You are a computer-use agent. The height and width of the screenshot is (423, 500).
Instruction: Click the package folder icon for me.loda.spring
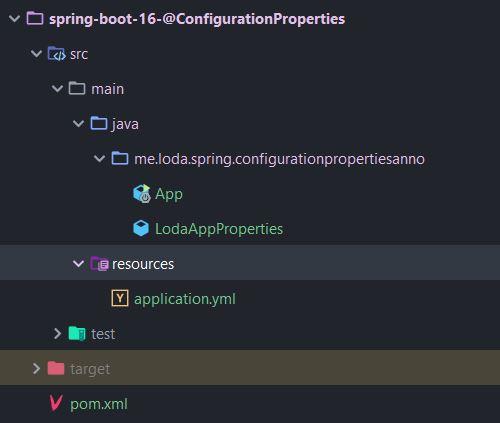120,159
